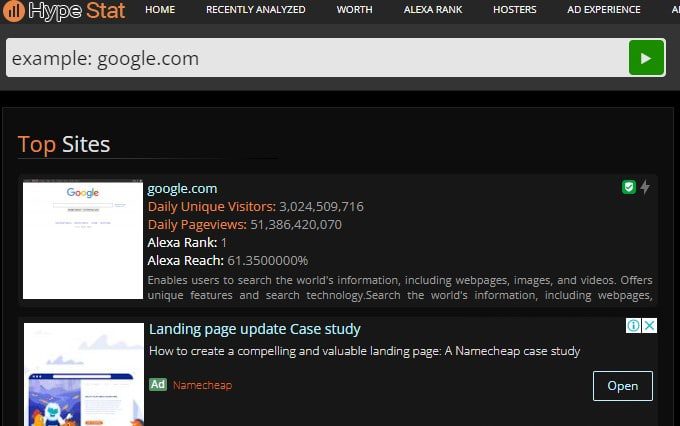
Task: Click the green Ad badge label
Action: 158,384
